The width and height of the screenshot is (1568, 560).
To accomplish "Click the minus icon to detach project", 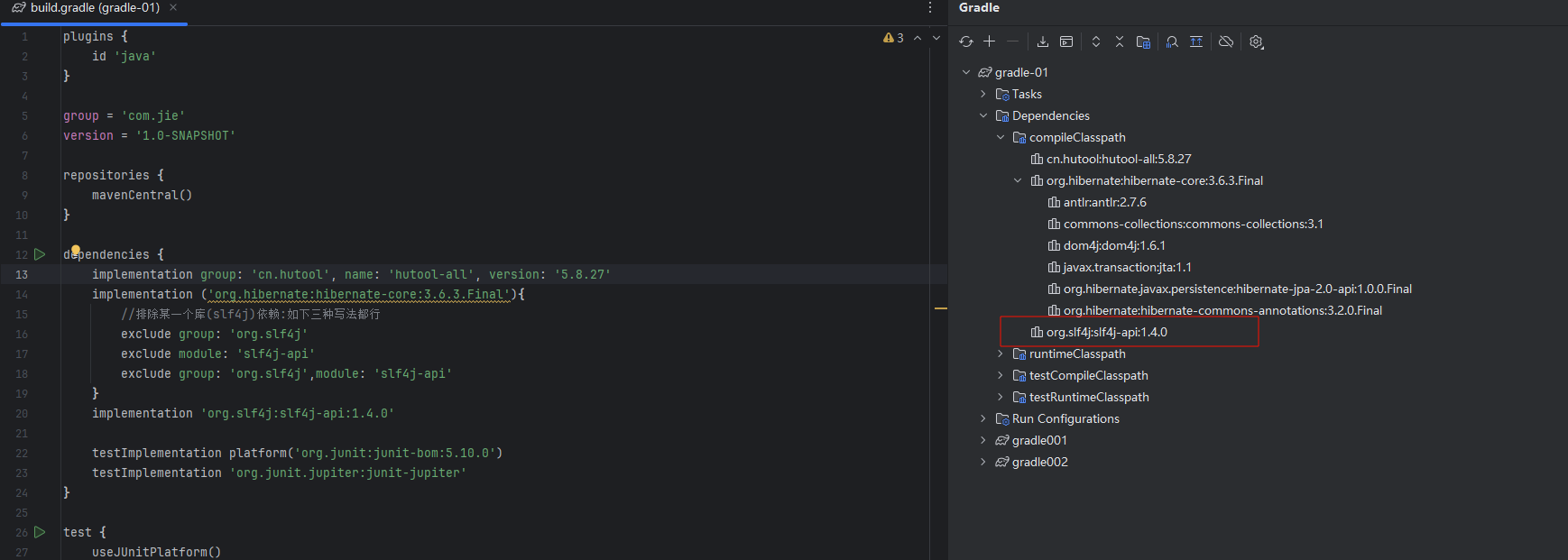I will pos(1013,41).
